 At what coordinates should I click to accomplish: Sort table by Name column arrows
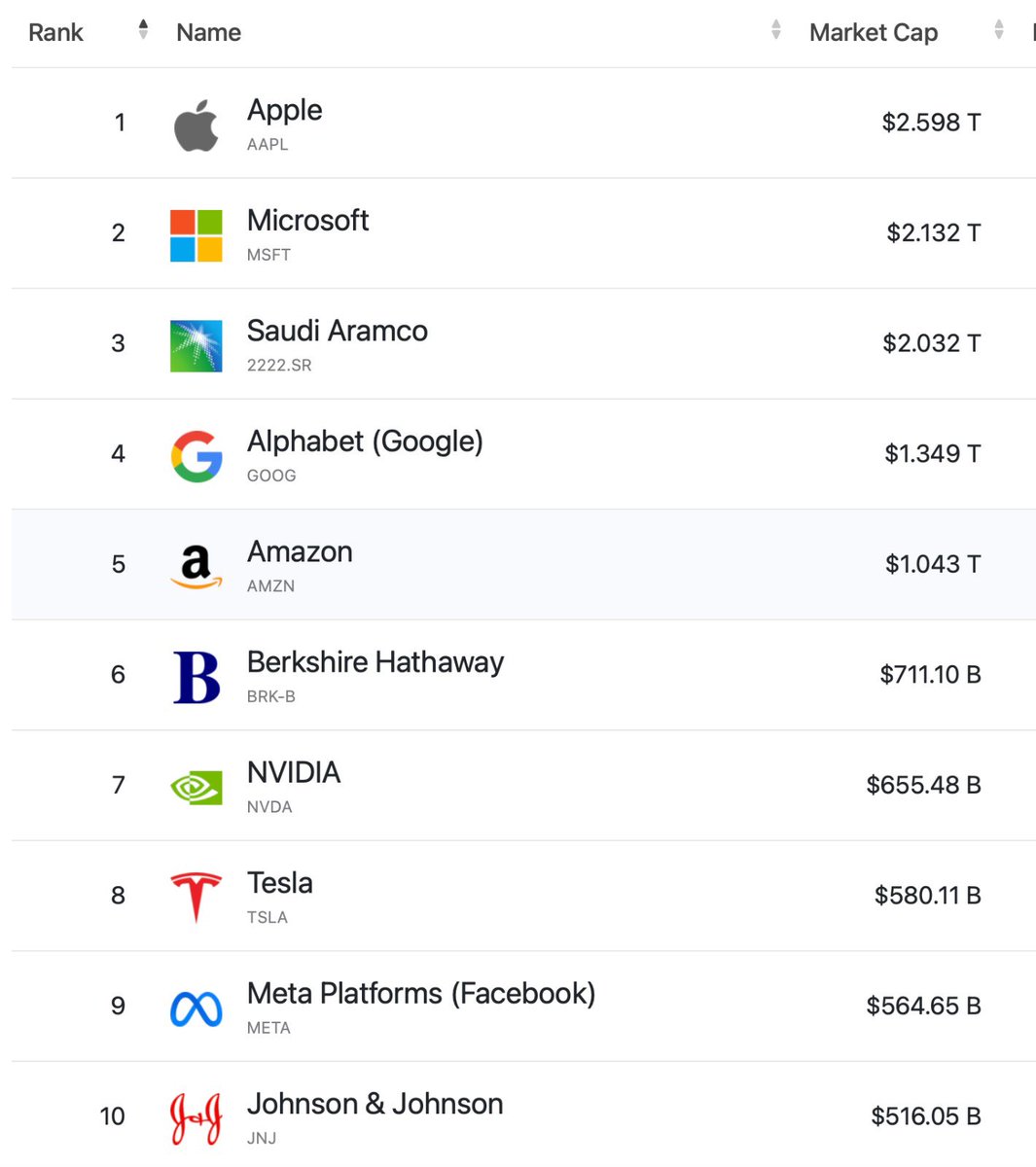(x=775, y=30)
